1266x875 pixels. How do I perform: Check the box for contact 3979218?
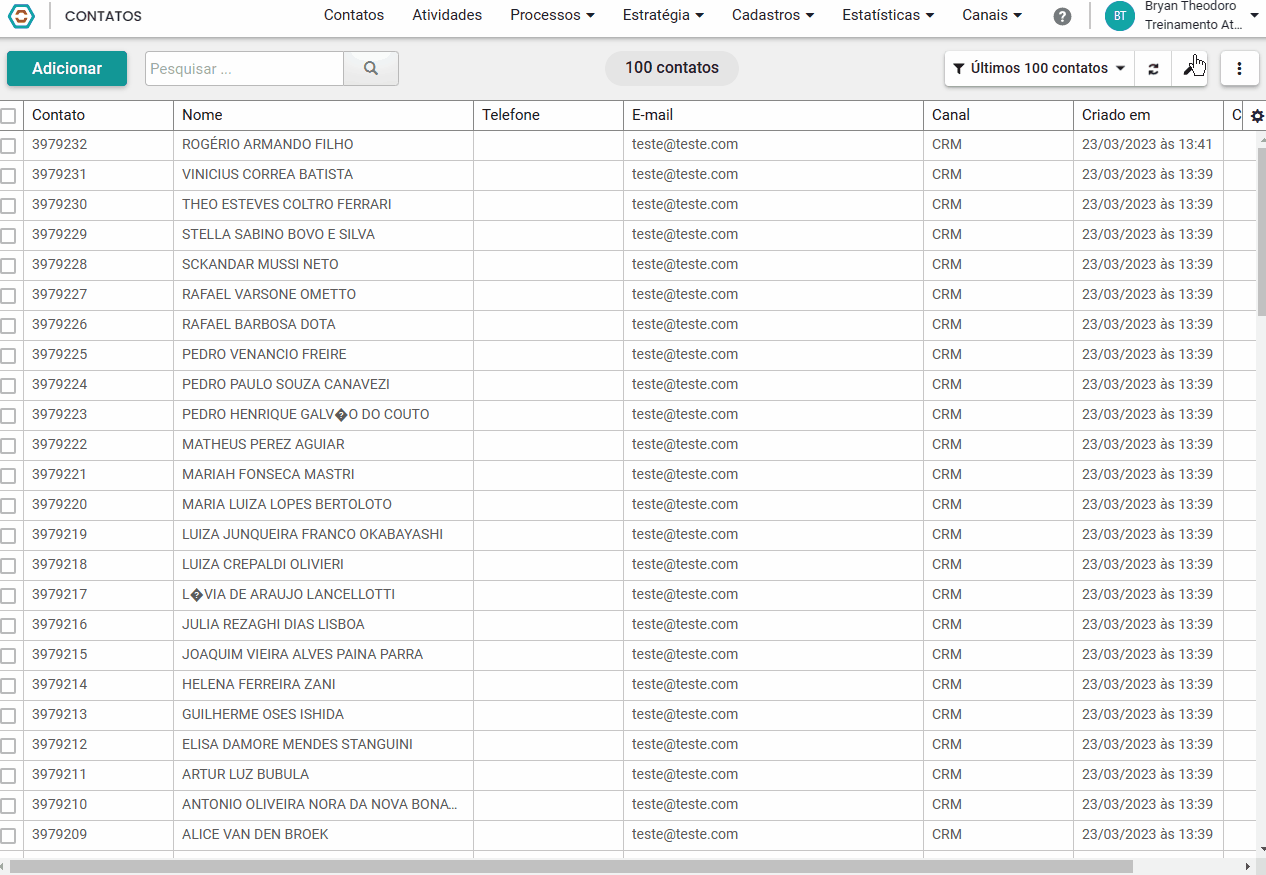pos(8,566)
